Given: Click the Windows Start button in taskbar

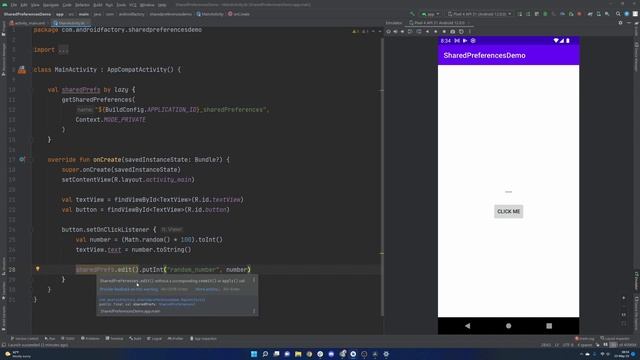Looking at the screenshot, I should [254, 354].
